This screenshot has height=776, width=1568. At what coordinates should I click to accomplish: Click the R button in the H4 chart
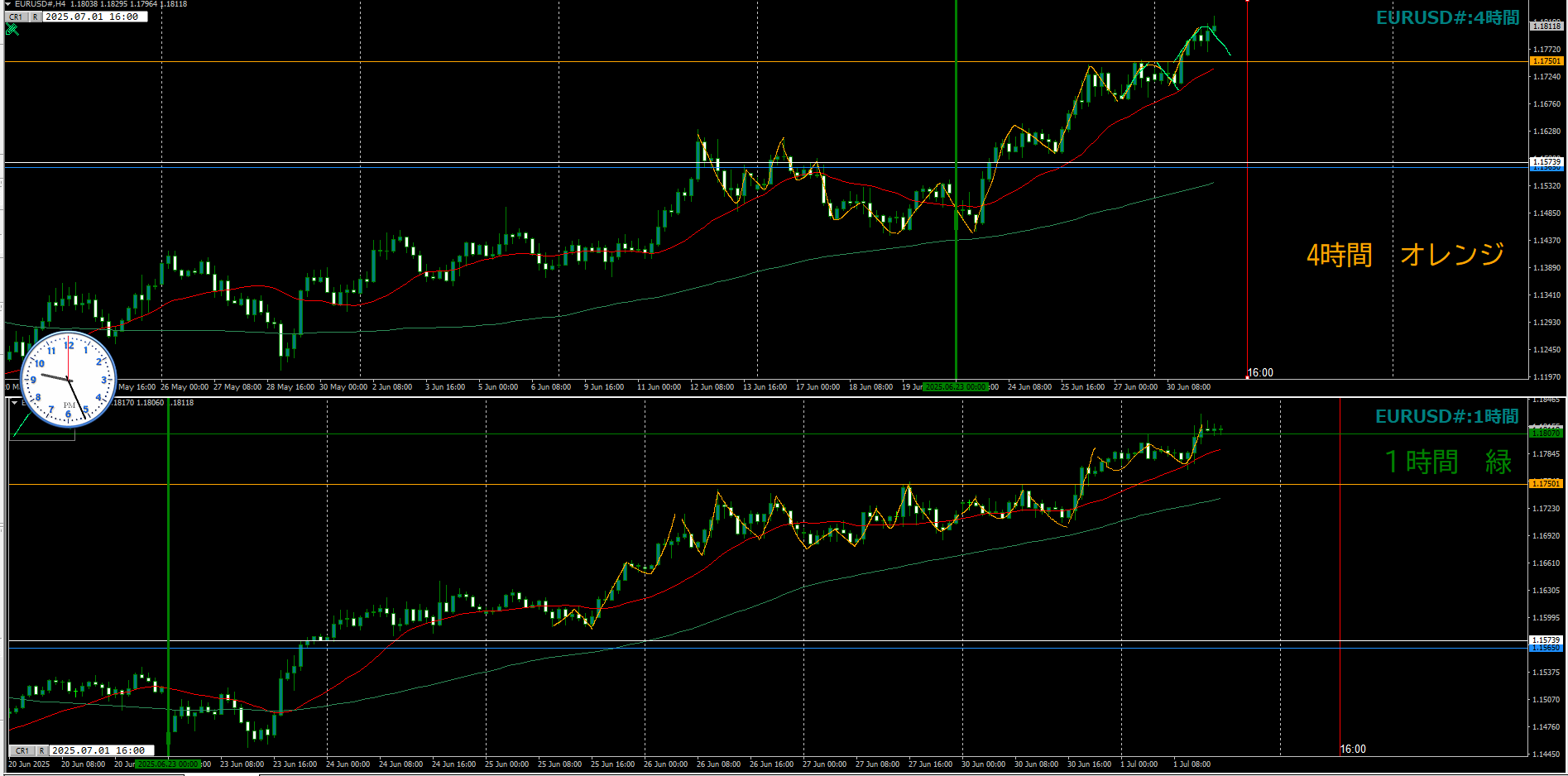[x=36, y=17]
